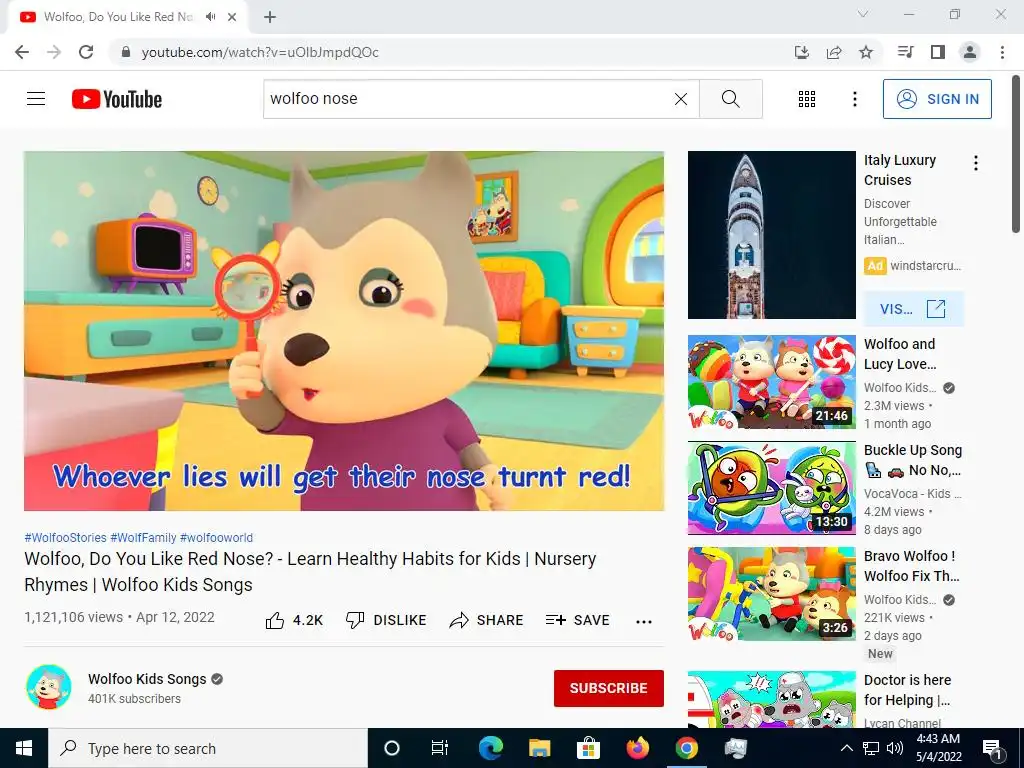Open the Wolfoo Kids Songs channel name
Image resolution: width=1024 pixels, height=768 pixels.
click(147, 679)
